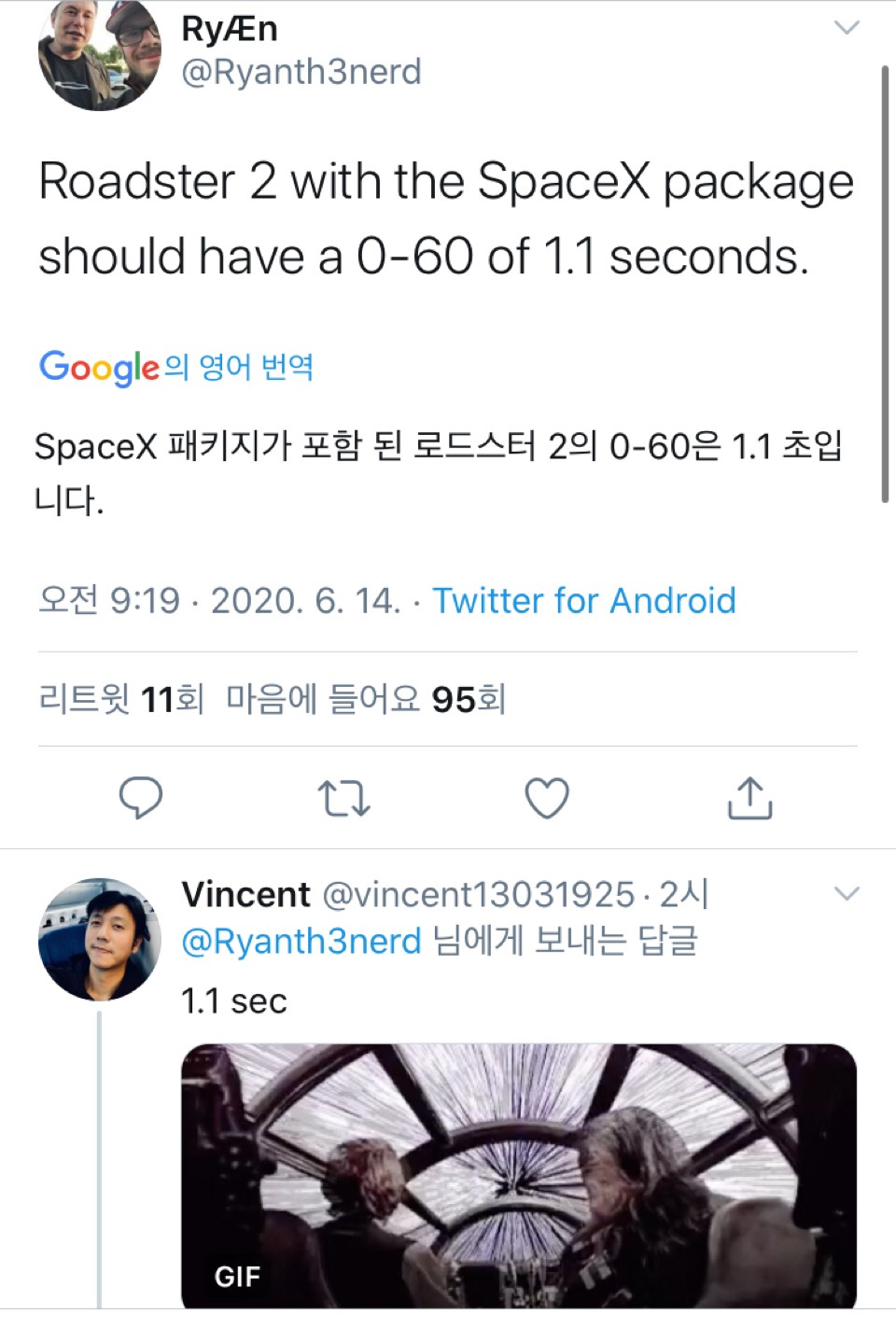Image resolution: width=896 pixels, height=1329 pixels.
Task: Click Vincent's display name
Action: tap(245, 894)
